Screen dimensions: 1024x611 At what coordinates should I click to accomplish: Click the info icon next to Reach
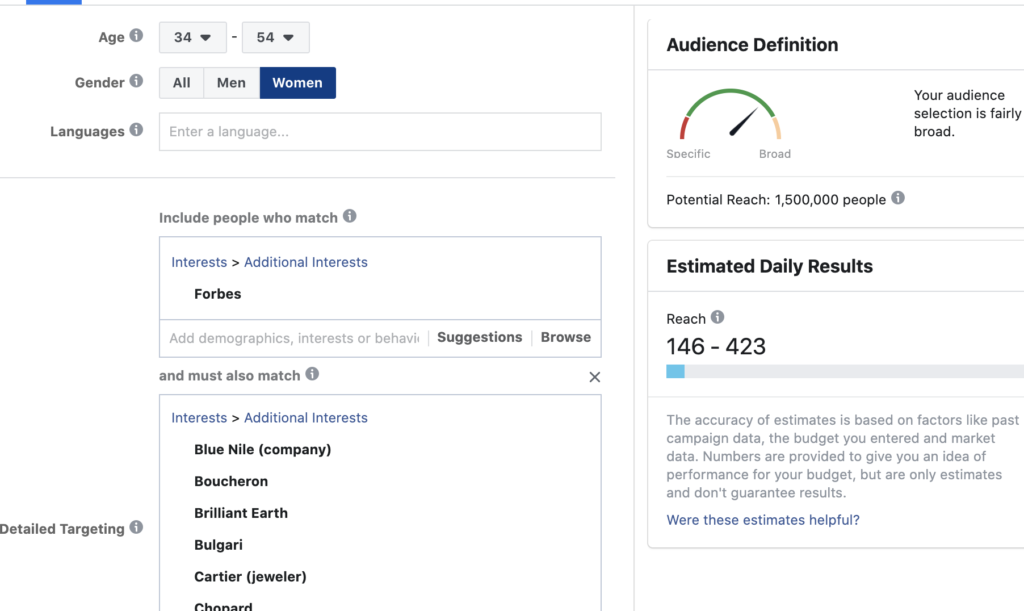717,317
